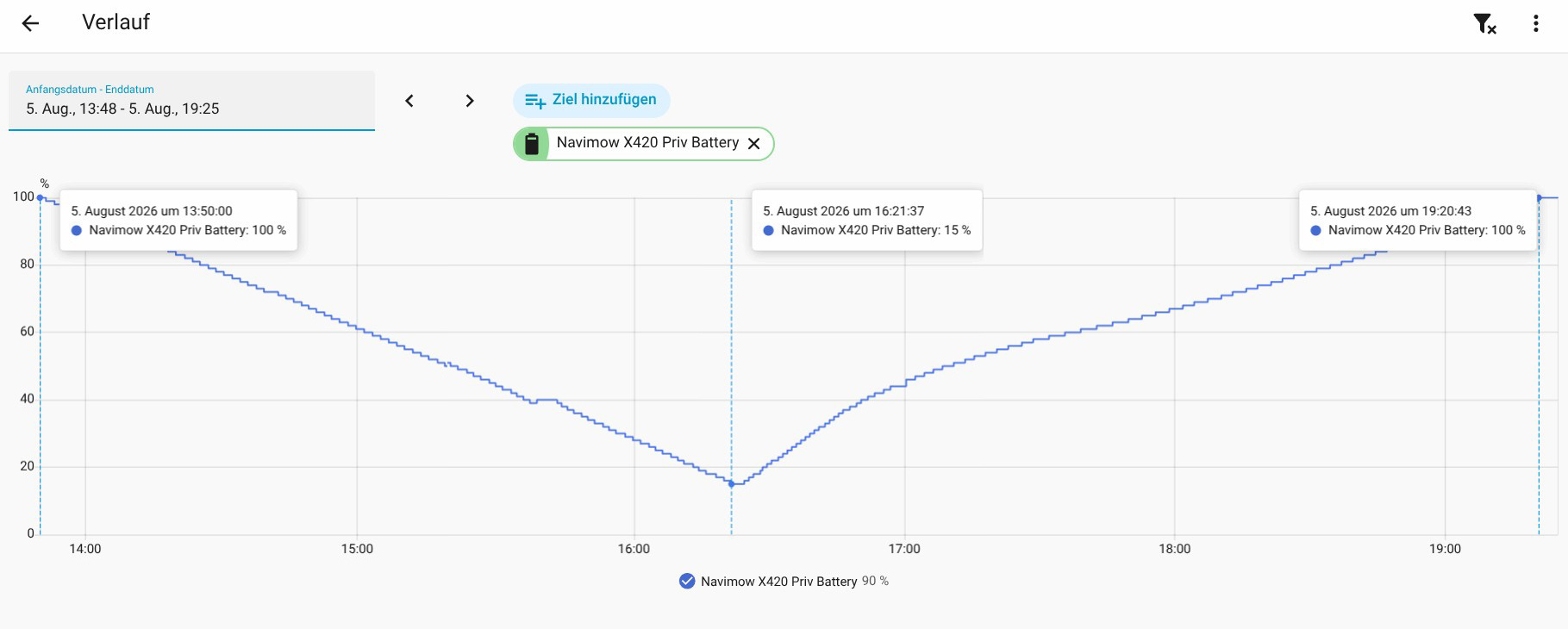The image size is (1568, 629).
Task: Click the 17:00 label on the time axis
Action: click(904, 549)
